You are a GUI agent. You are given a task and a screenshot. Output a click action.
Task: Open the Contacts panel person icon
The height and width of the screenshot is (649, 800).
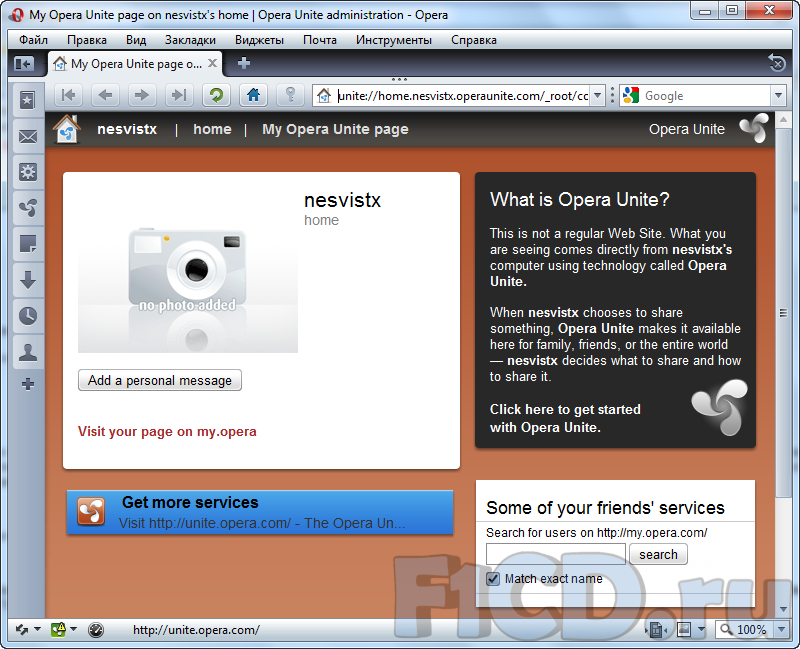(28, 352)
